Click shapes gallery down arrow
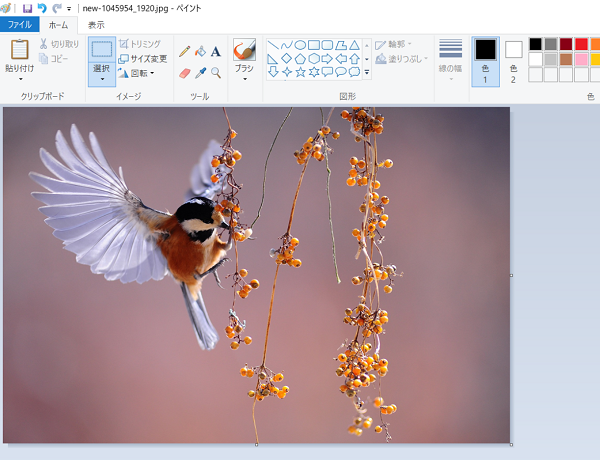This screenshot has height=460, width=600. (x=367, y=59)
